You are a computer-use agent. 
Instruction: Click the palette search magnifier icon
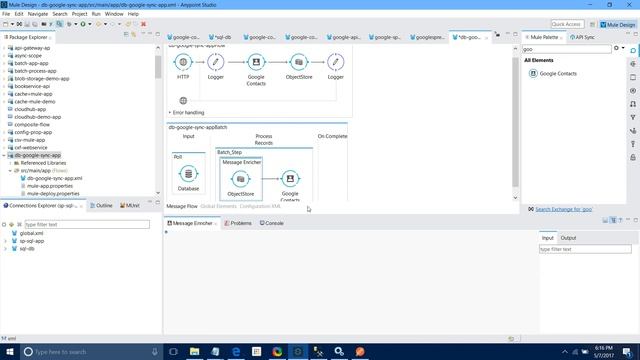pyautogui.click(x=633, y=50)
